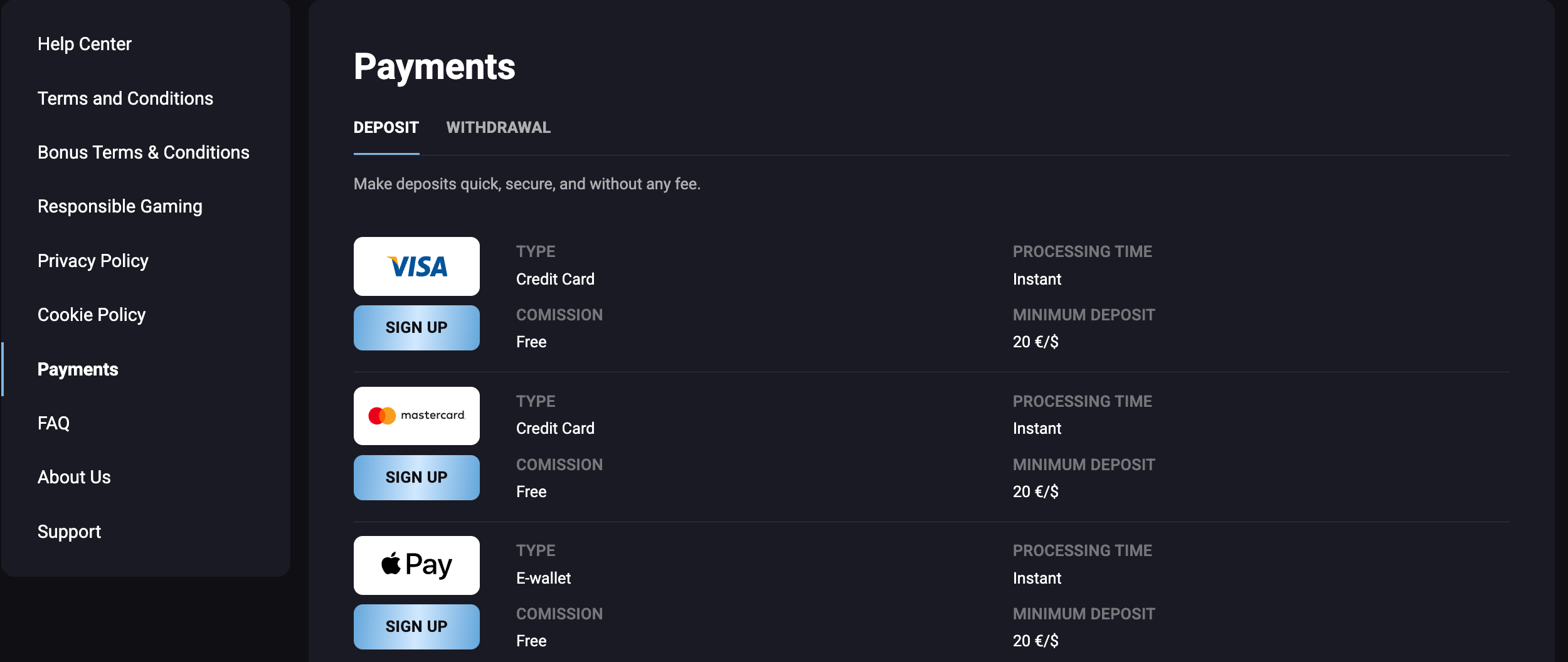
Task: Click the Payments page heading
Action: [x=434, y=67]
